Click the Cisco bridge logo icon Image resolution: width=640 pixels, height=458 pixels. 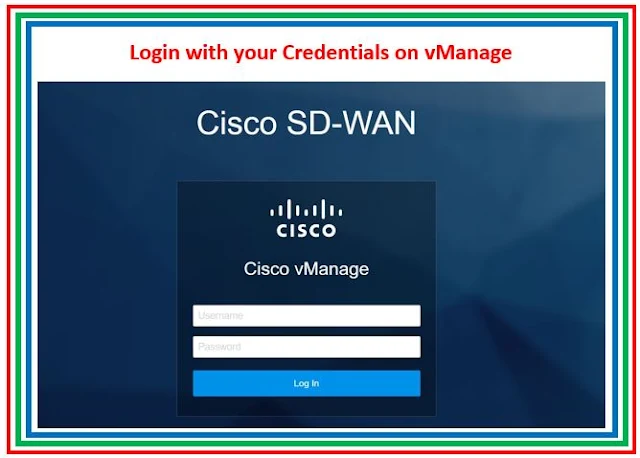(306, 218)
